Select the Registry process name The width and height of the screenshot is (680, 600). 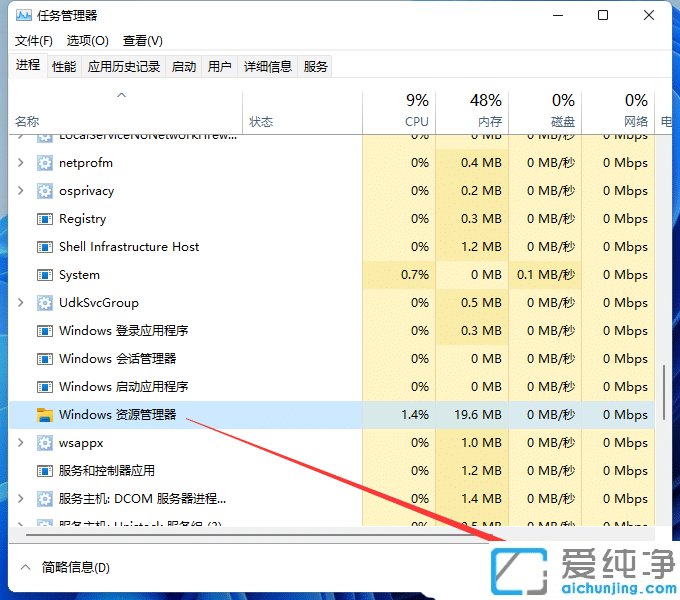82,219
